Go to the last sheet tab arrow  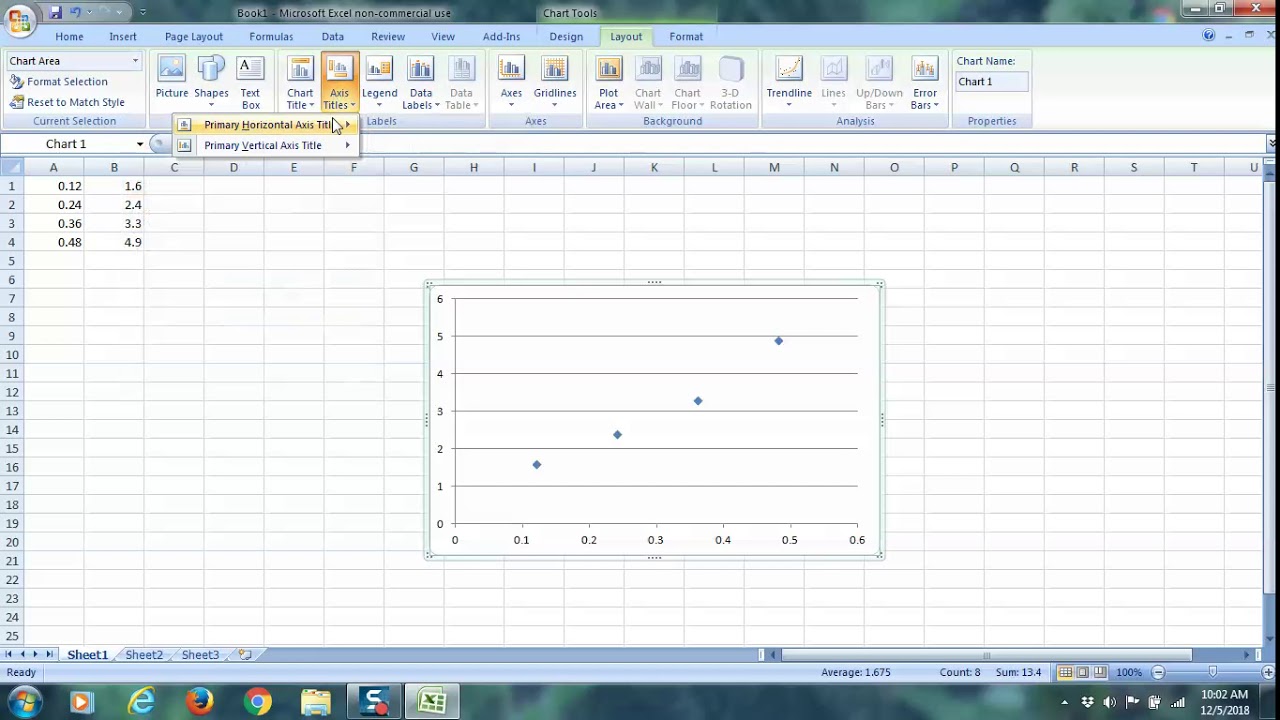coord(50,655)
